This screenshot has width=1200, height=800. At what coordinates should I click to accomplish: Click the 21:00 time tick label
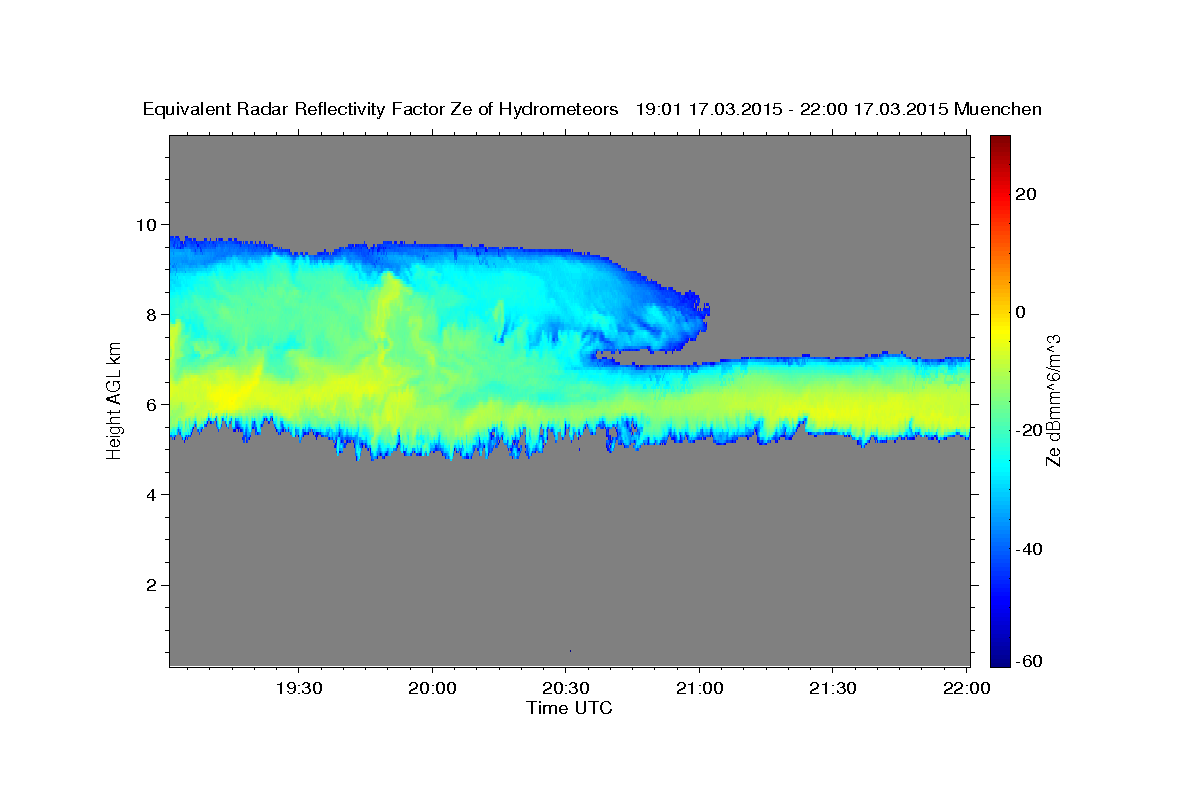coord(699,689)
